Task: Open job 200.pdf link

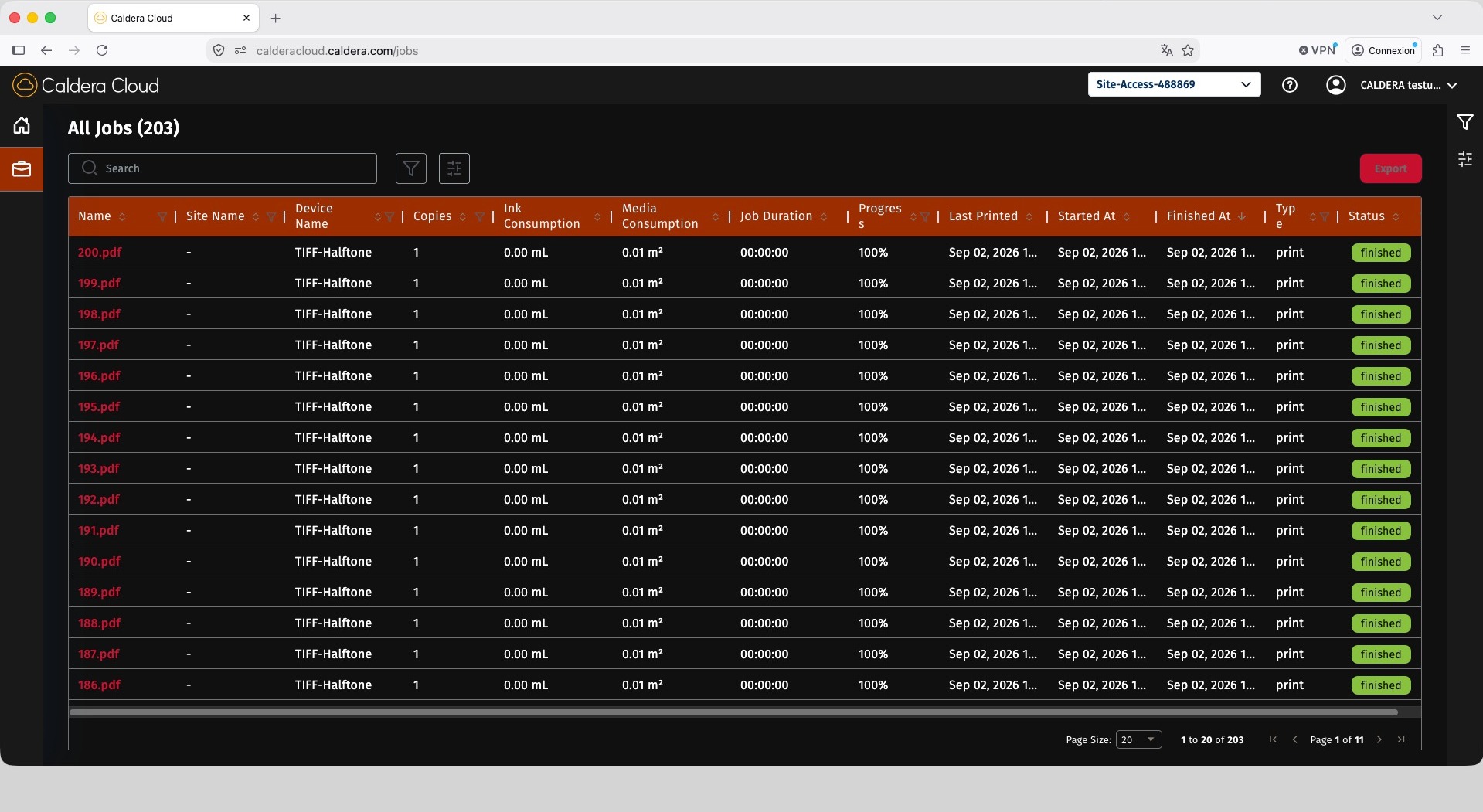Action: 100,253
